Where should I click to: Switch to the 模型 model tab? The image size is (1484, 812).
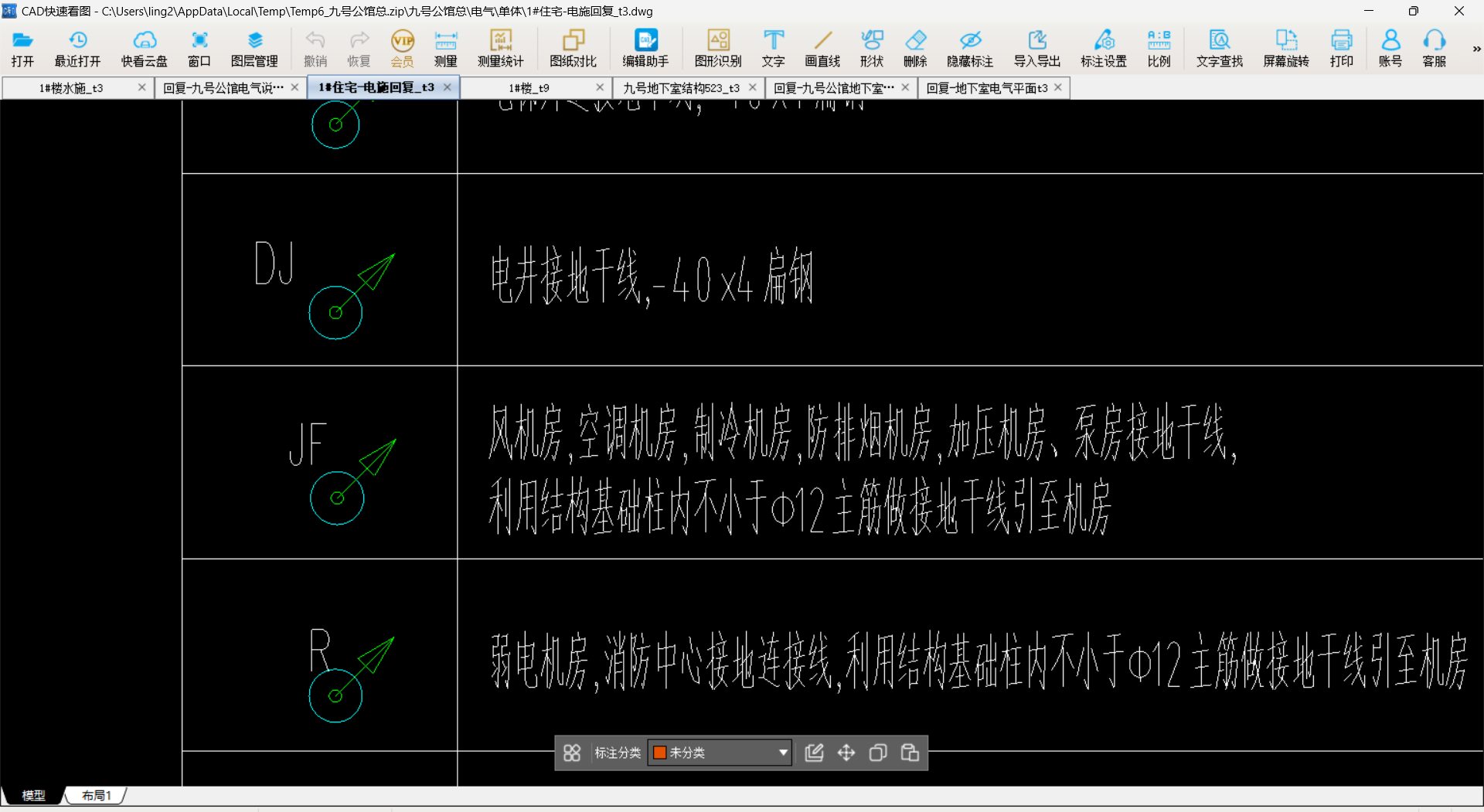click(x=33, y=795)
